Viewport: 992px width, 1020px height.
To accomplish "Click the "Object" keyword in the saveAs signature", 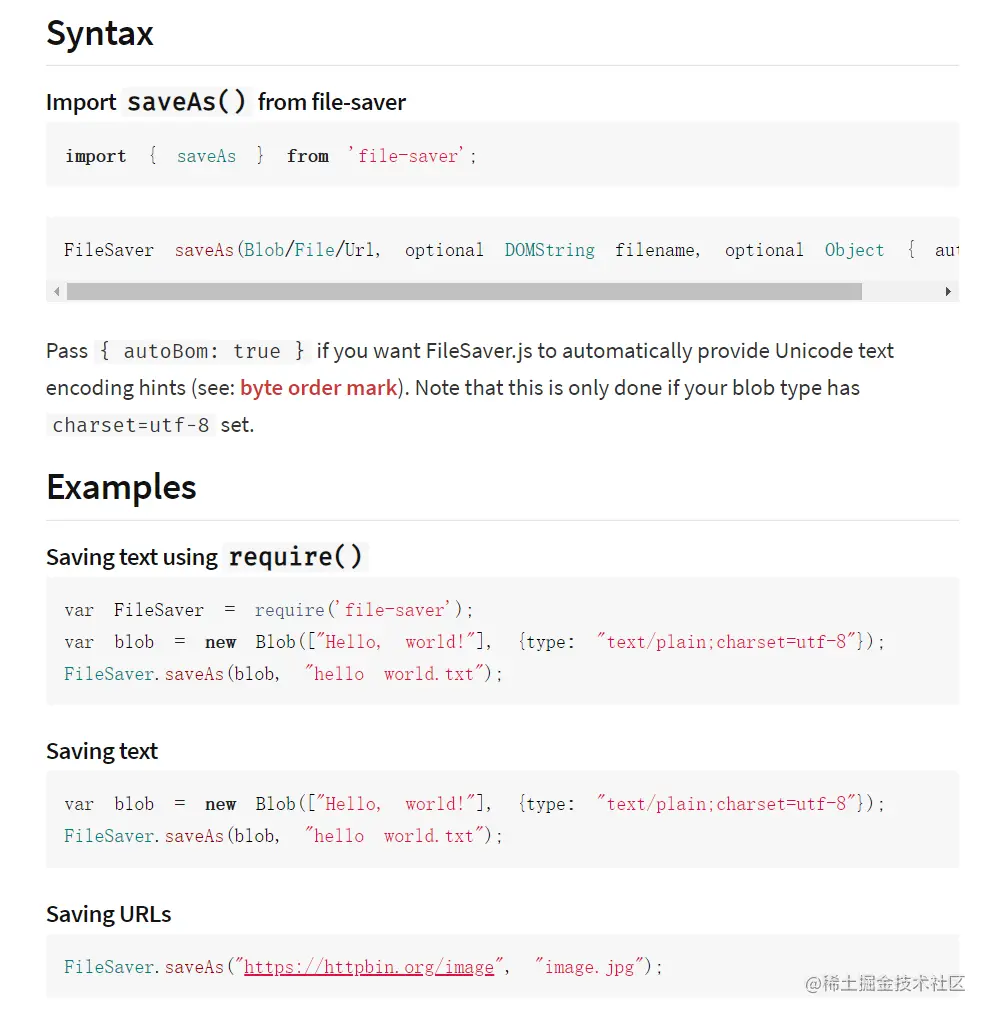I will 854,250.
